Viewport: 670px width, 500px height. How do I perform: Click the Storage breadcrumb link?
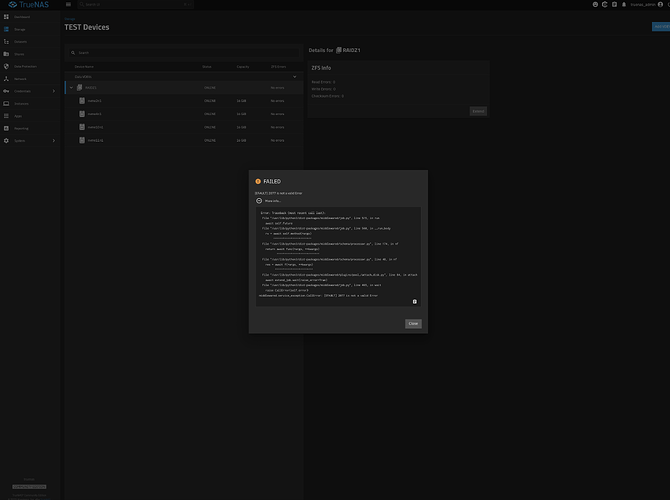70,19
